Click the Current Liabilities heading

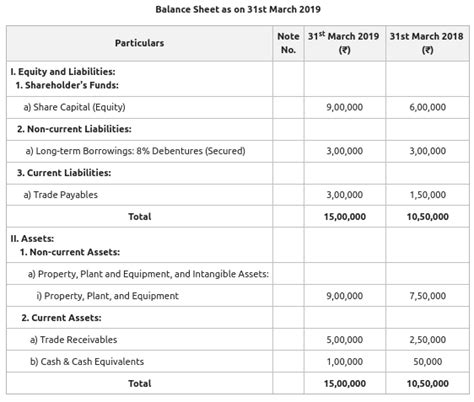(64, 173)
